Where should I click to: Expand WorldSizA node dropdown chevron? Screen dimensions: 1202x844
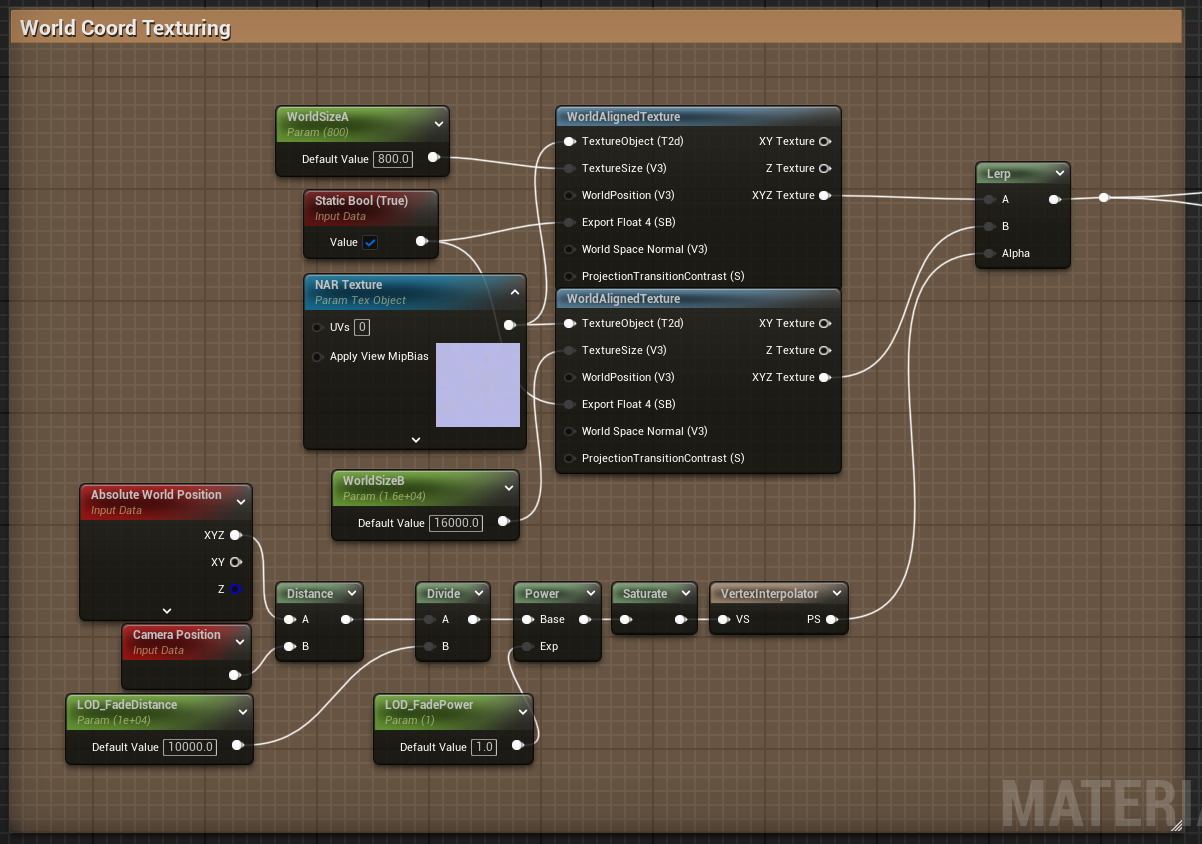438,124
